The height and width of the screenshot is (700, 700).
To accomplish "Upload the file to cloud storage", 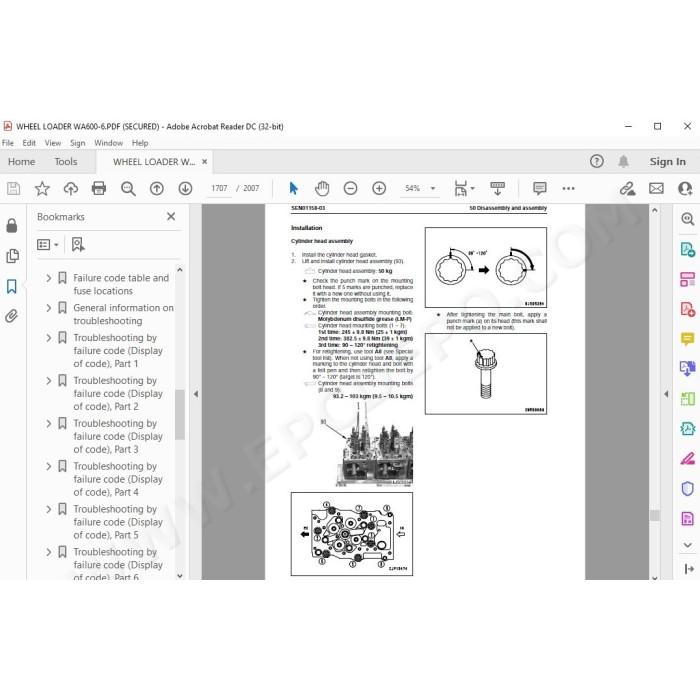I will pos(71,188).
